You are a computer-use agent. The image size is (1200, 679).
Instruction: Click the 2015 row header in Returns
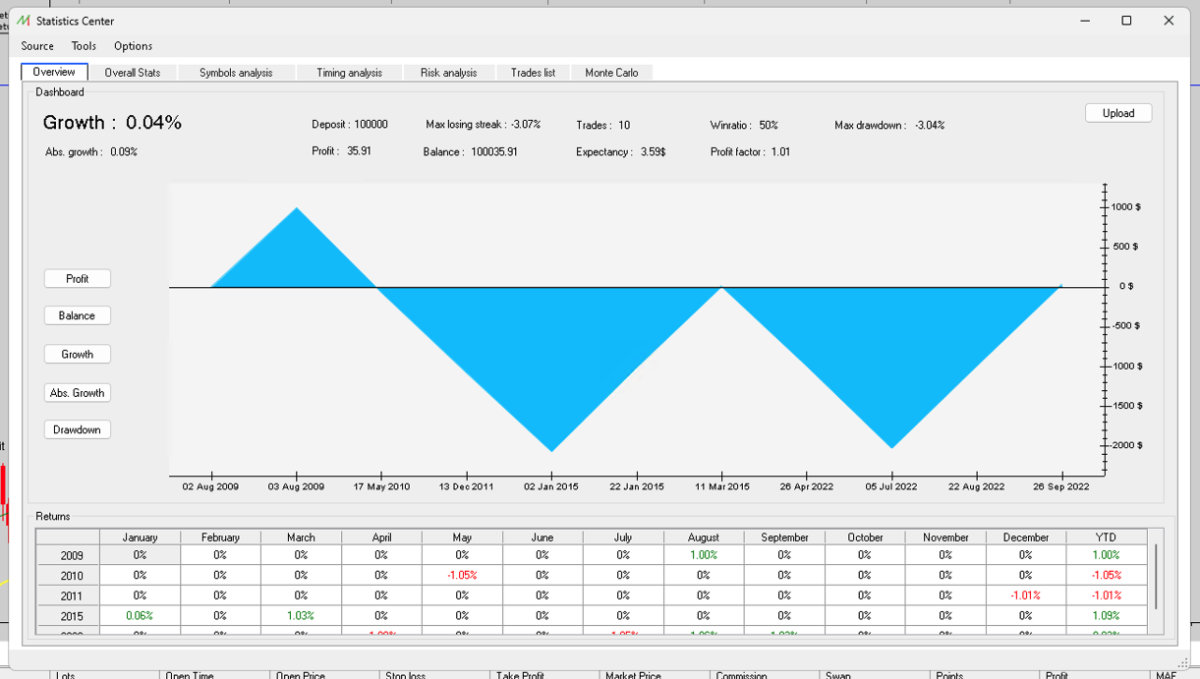[72, 616]
